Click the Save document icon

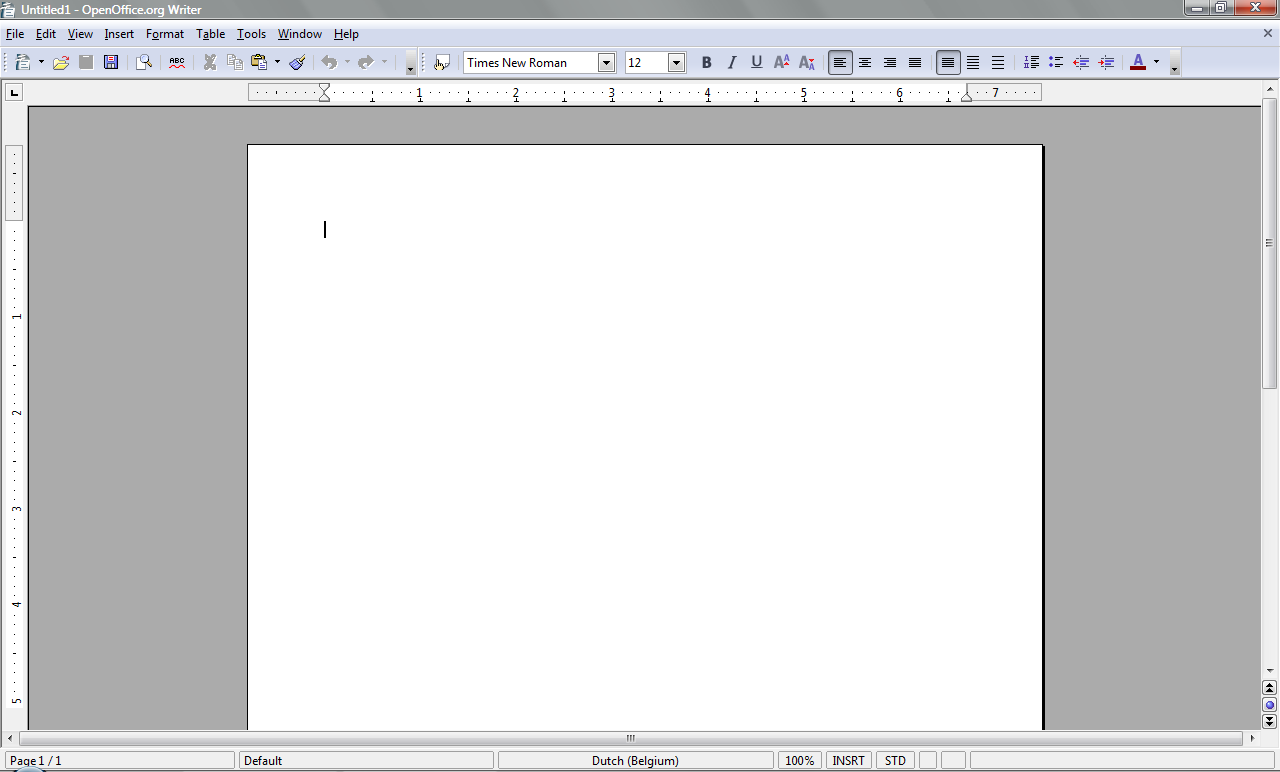point(111,63)
